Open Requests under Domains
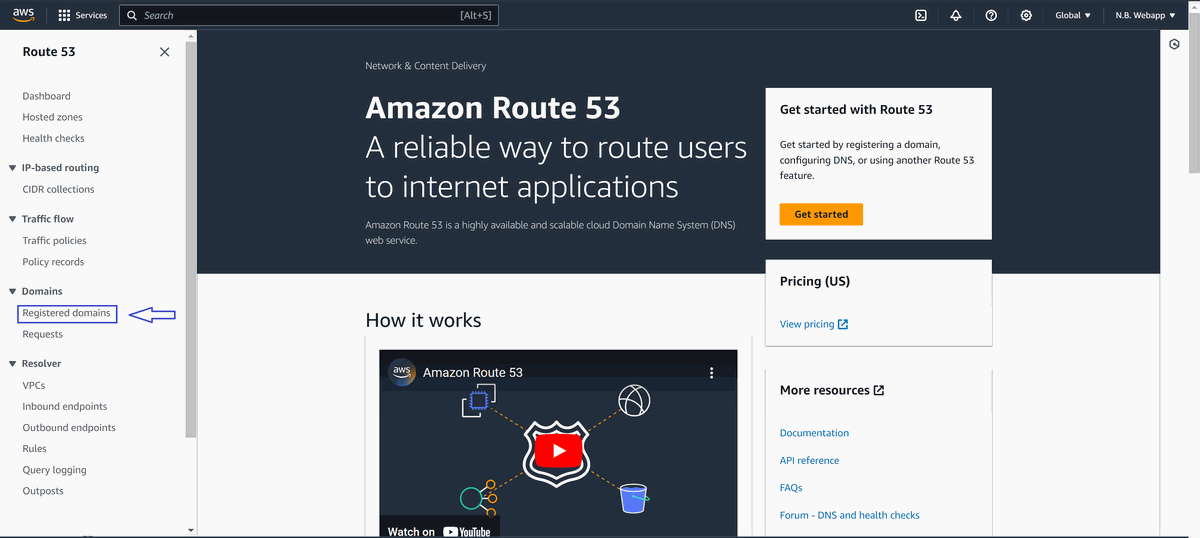Screen dimensions: 1200x538 click(42, 334)
